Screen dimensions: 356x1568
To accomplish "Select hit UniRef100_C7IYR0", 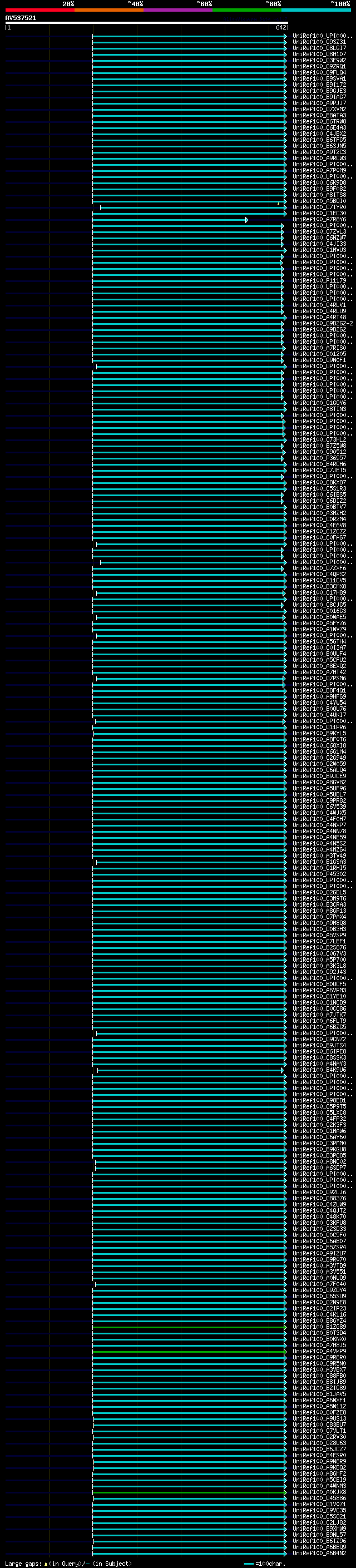I will pyautogui.click(x=319, y=207).
